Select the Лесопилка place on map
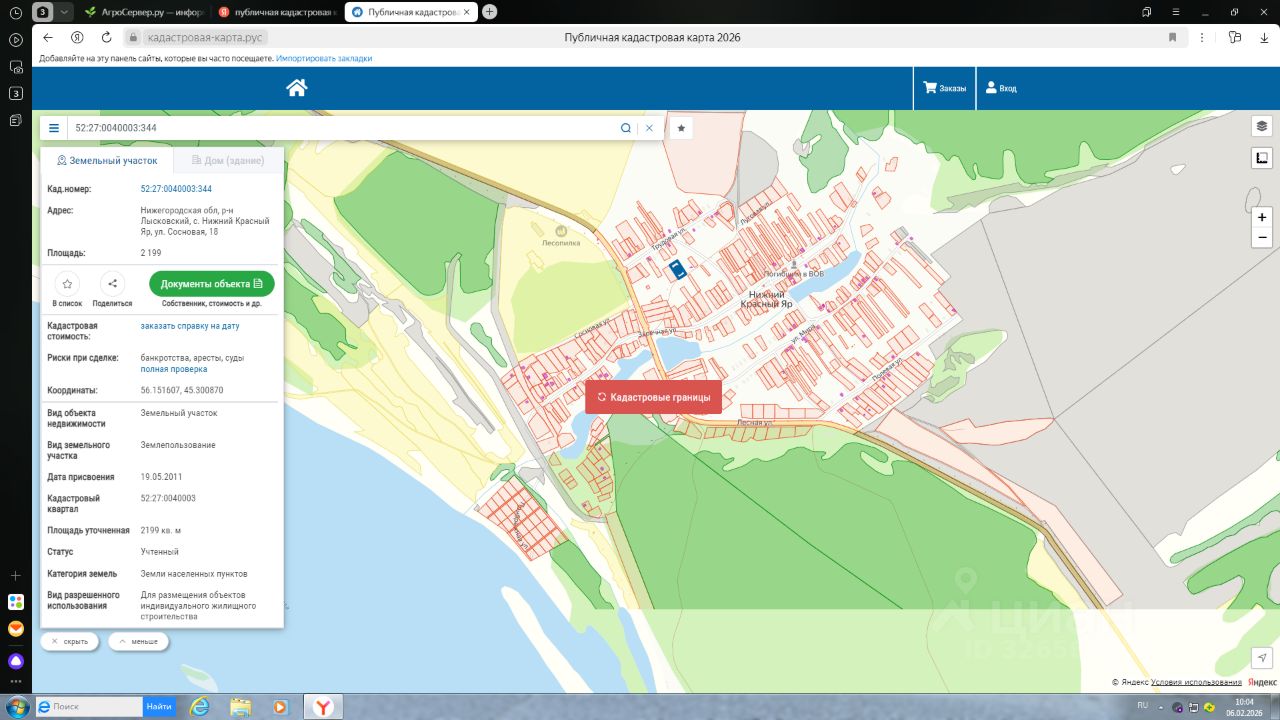 click(560, 237)
